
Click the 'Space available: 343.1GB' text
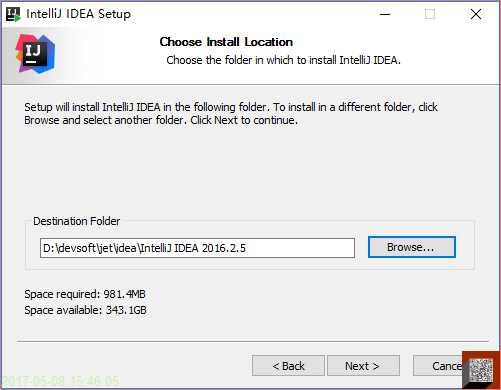click(85, 310)
